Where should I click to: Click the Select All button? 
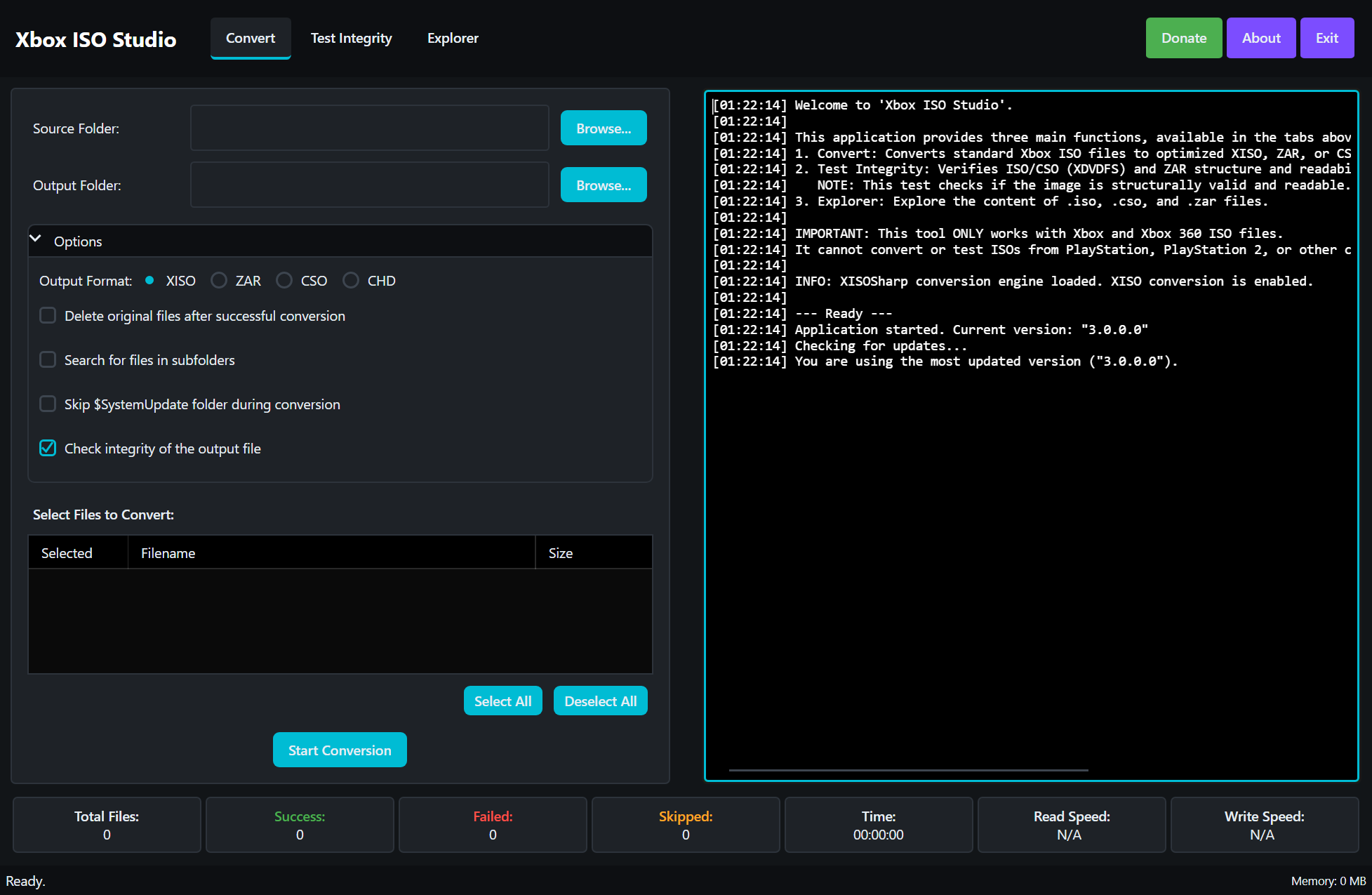click(x=503, y=701)
